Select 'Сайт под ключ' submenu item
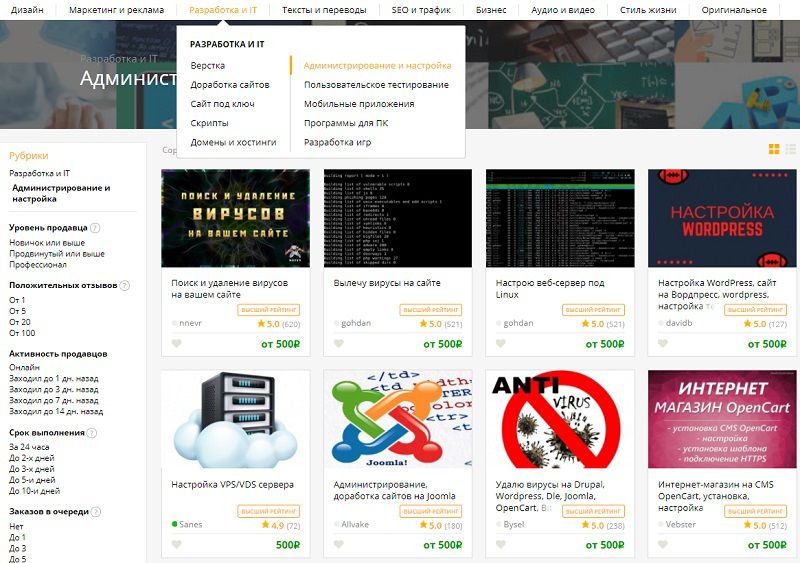Viewport: 800px width, 563px height. point(222,104)
